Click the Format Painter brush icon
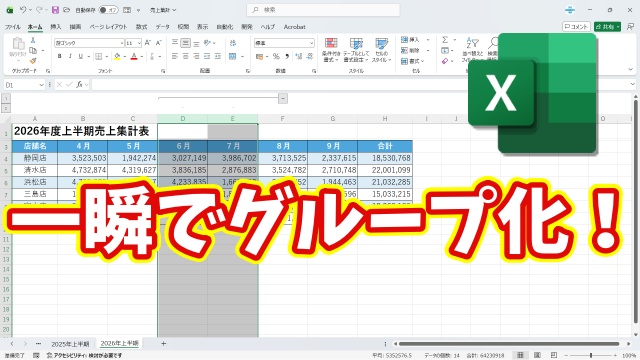Image resolution: width=640 pixels, height=360 pixels. pos(33,61)
